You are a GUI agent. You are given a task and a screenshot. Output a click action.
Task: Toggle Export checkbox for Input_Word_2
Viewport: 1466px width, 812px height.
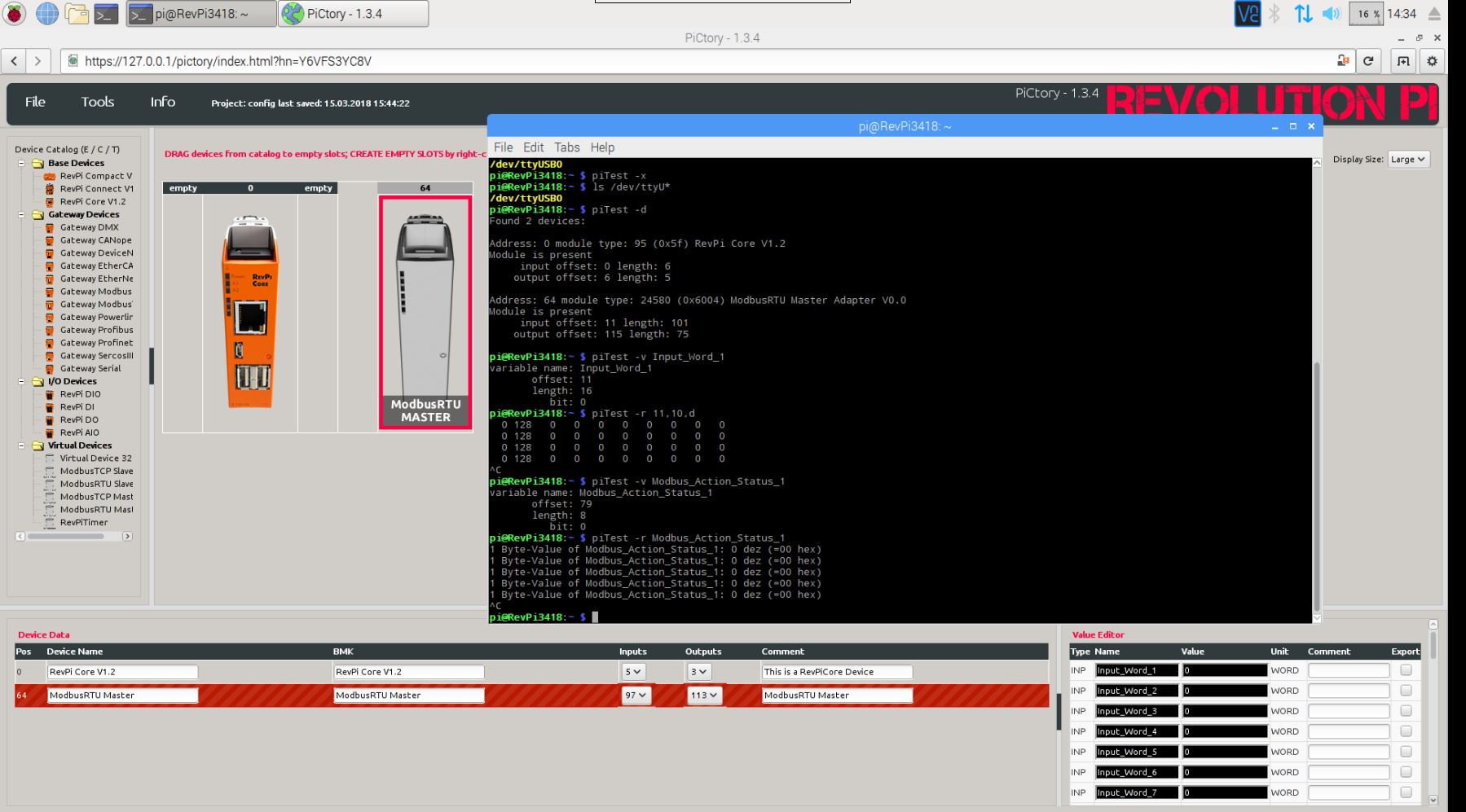tap(1406, 691)
